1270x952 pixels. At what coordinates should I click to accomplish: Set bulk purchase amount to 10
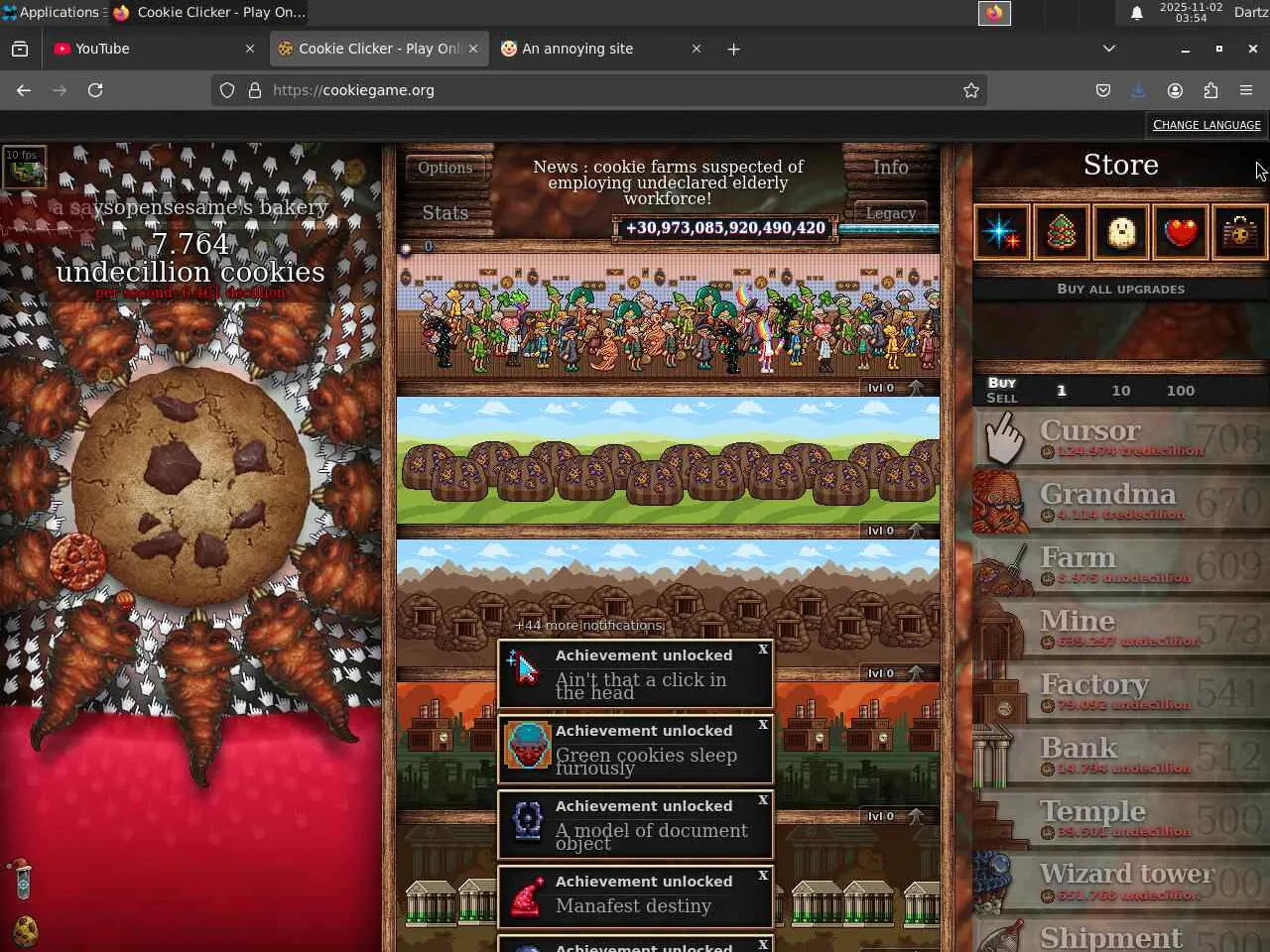click(x=1121, y=391)
